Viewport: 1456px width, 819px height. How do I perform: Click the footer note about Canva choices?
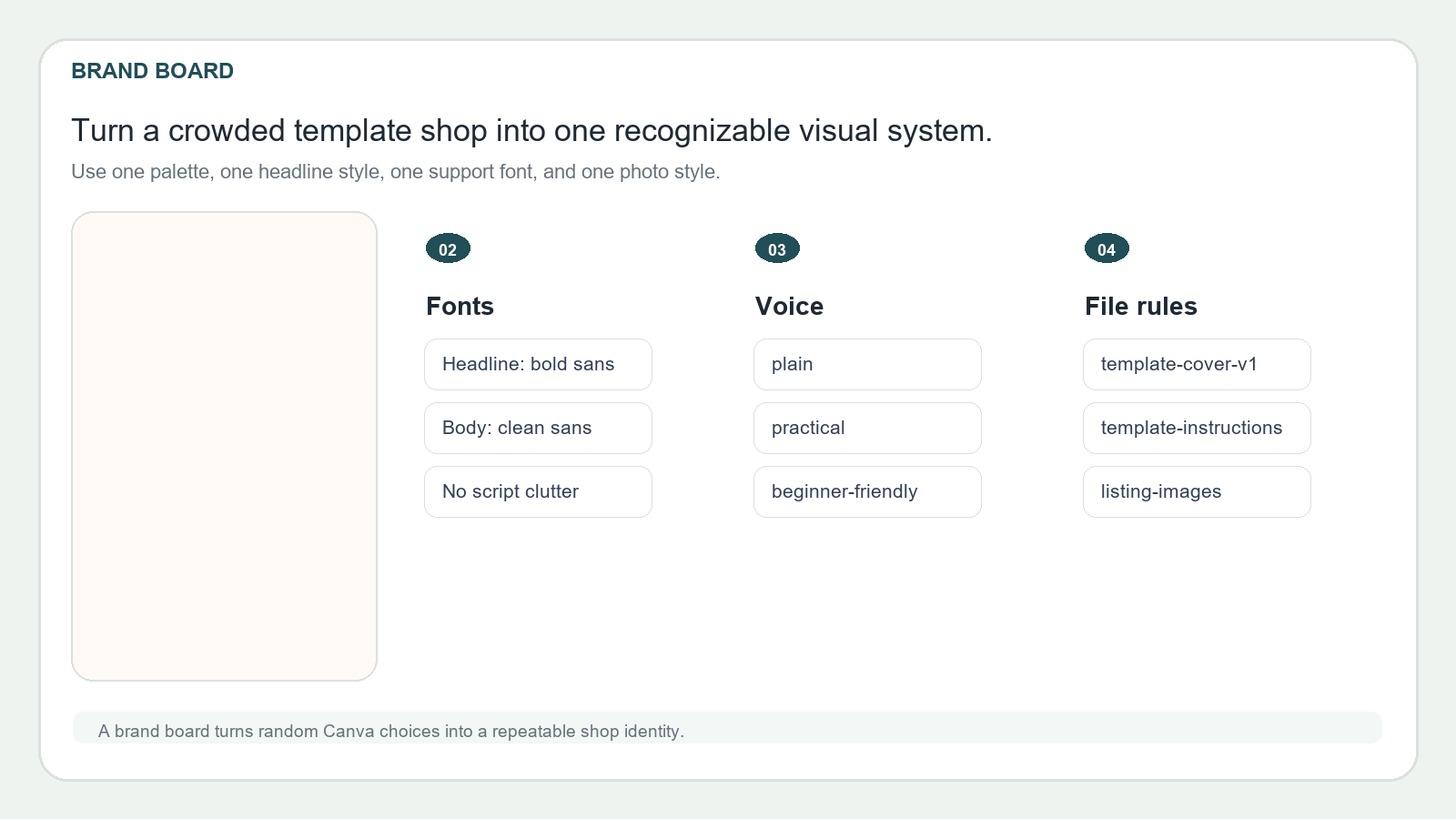[x=391, y=731]
